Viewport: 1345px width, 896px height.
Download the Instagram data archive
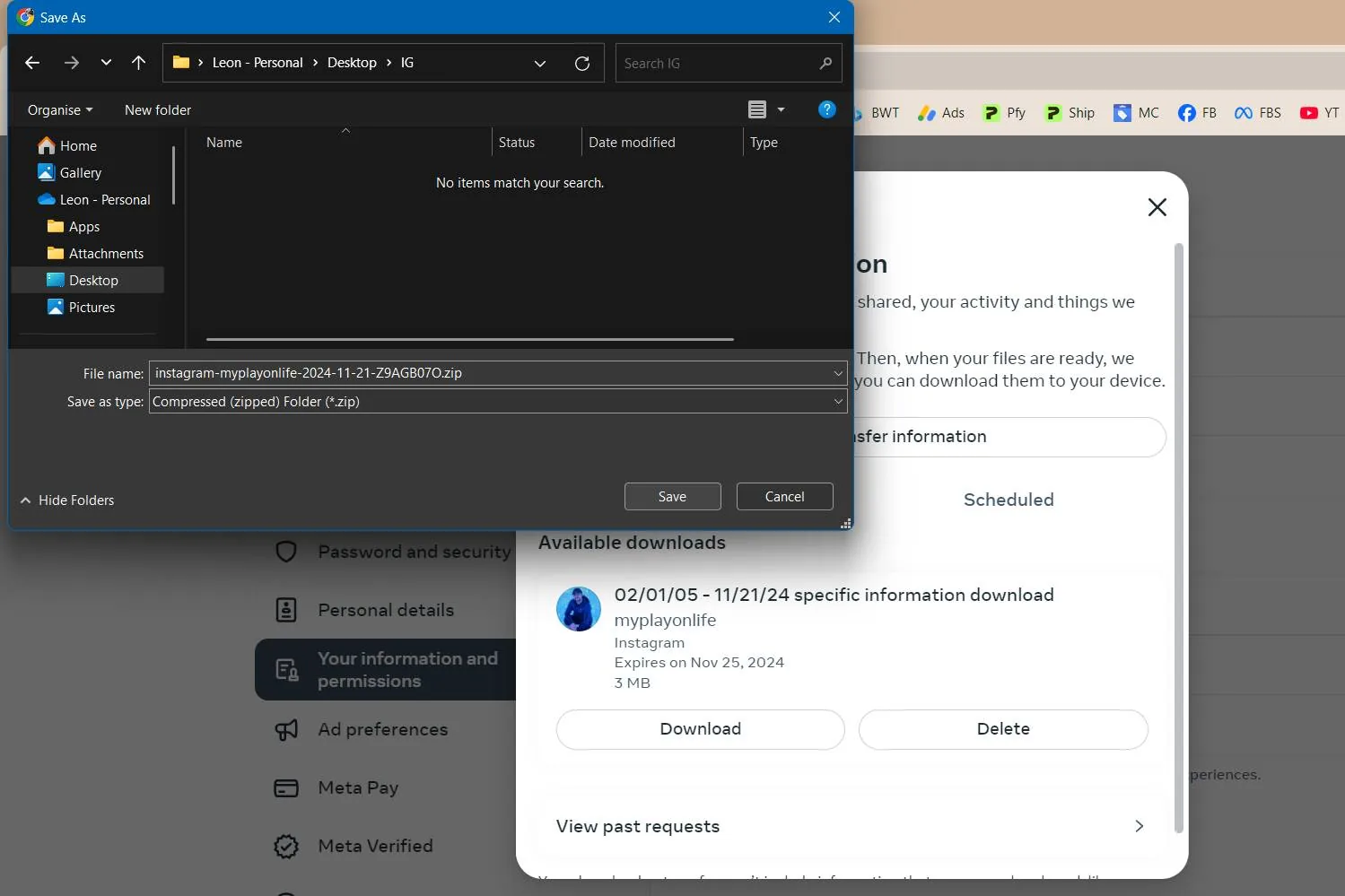700,729
